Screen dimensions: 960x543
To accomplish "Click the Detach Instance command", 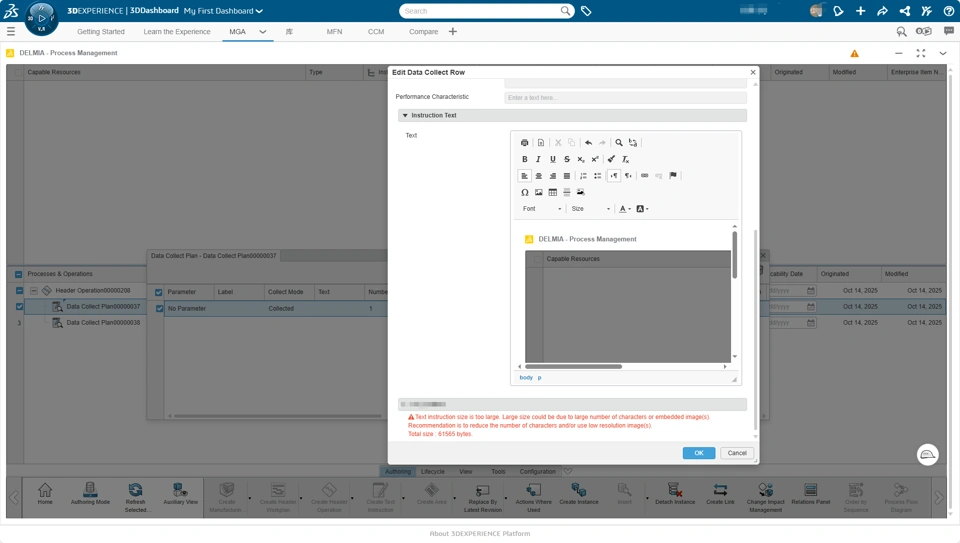I will 675,494.
